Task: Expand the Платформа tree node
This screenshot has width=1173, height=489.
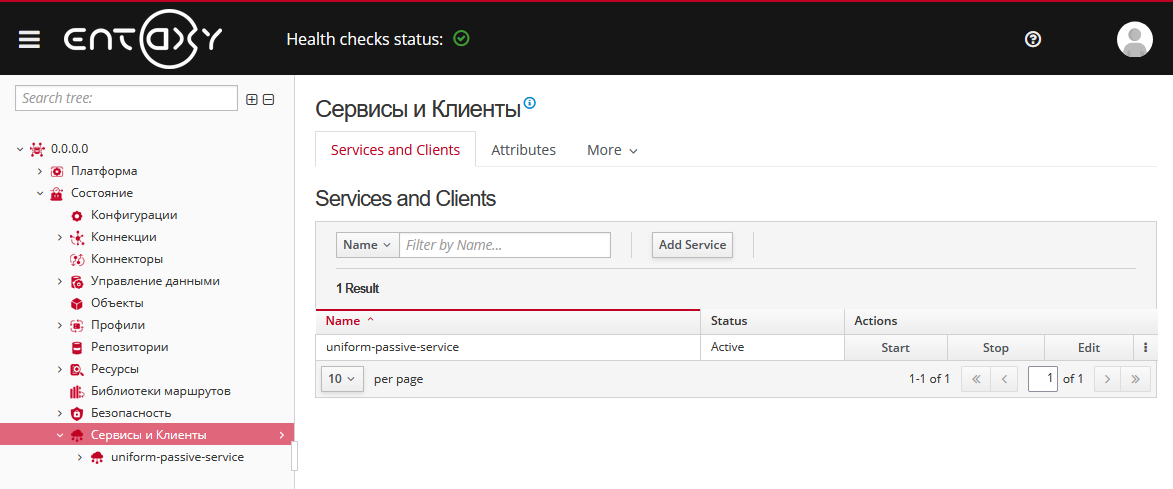Action: 40,171
